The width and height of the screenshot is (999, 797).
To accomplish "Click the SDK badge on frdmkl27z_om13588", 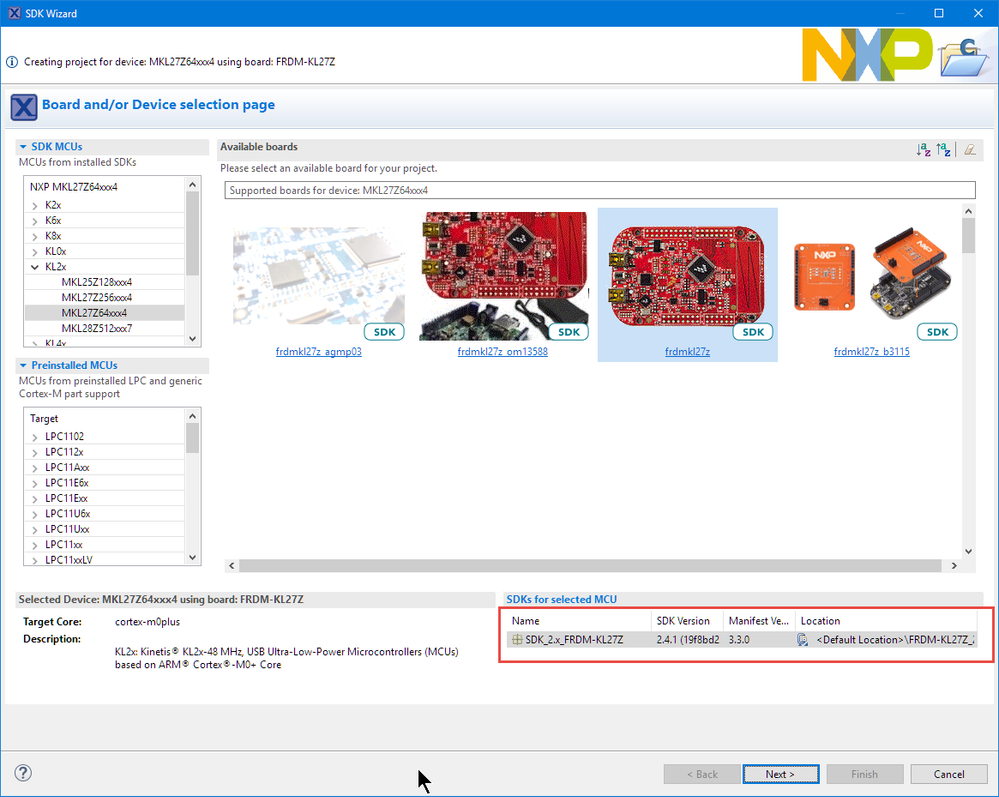I will tap(568, 332).
